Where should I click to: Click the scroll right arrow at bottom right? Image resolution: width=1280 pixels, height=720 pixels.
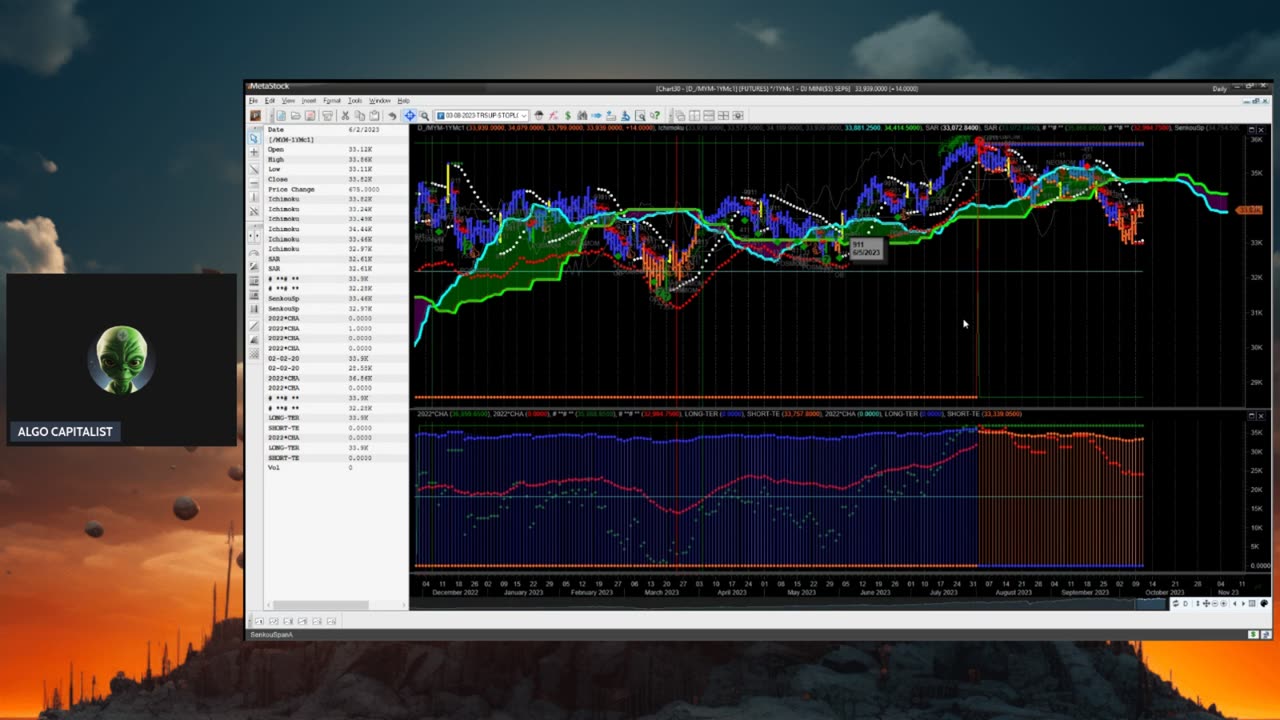(x=1243, y=603)
